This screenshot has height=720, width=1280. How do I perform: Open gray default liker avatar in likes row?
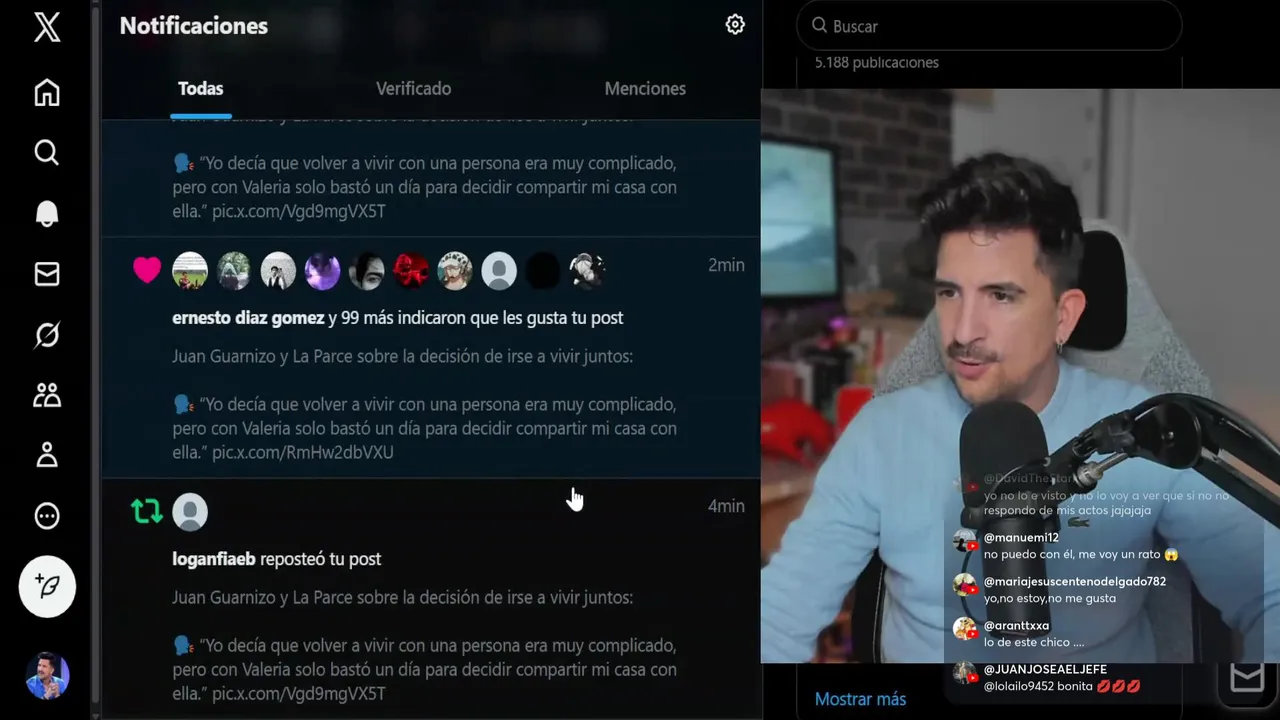pyautogui.click(x=499, y=270)
